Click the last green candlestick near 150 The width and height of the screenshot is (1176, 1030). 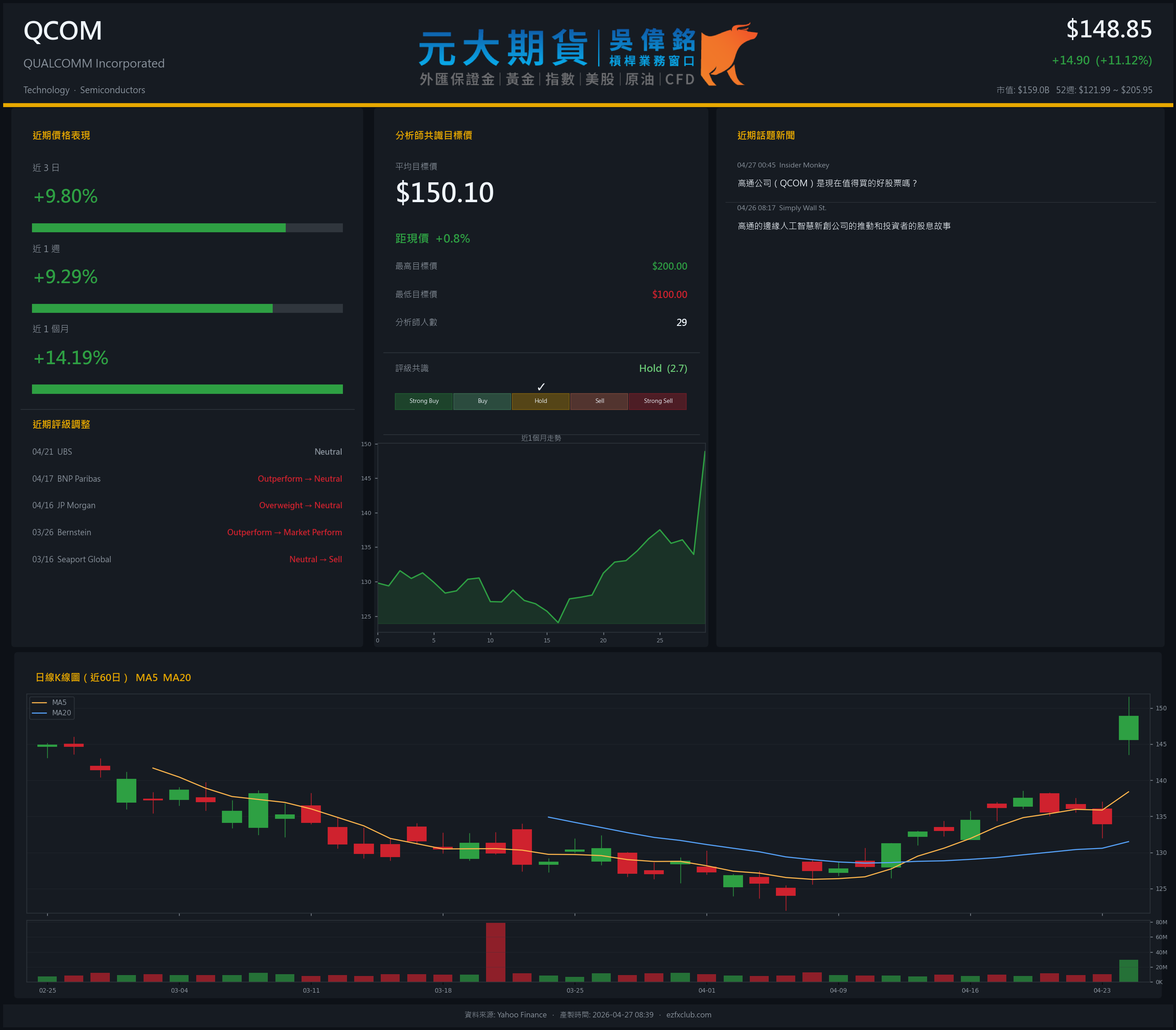click(x=1128, y=727)
